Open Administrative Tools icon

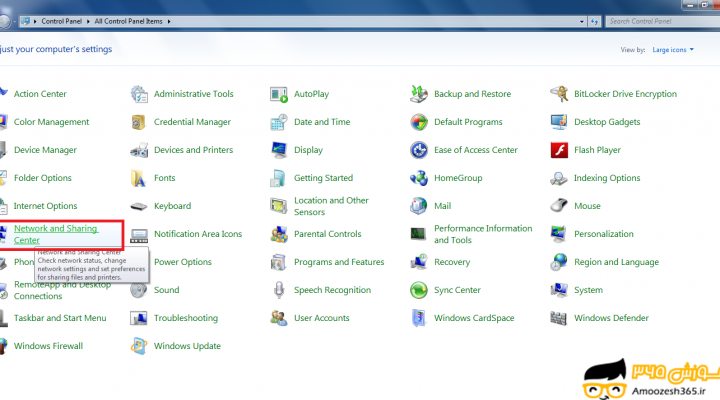139,94
